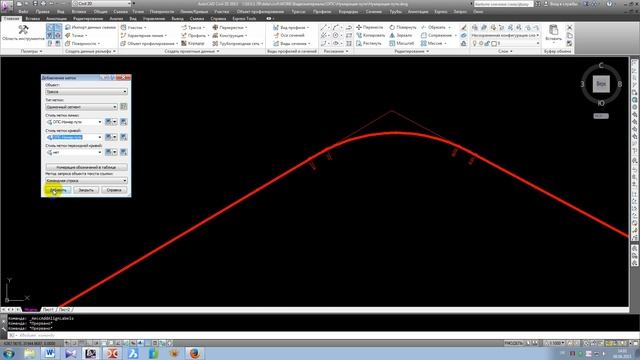The image size is (640, 360).
Task: Expand the Редактирование panel title
Action: 411,51
